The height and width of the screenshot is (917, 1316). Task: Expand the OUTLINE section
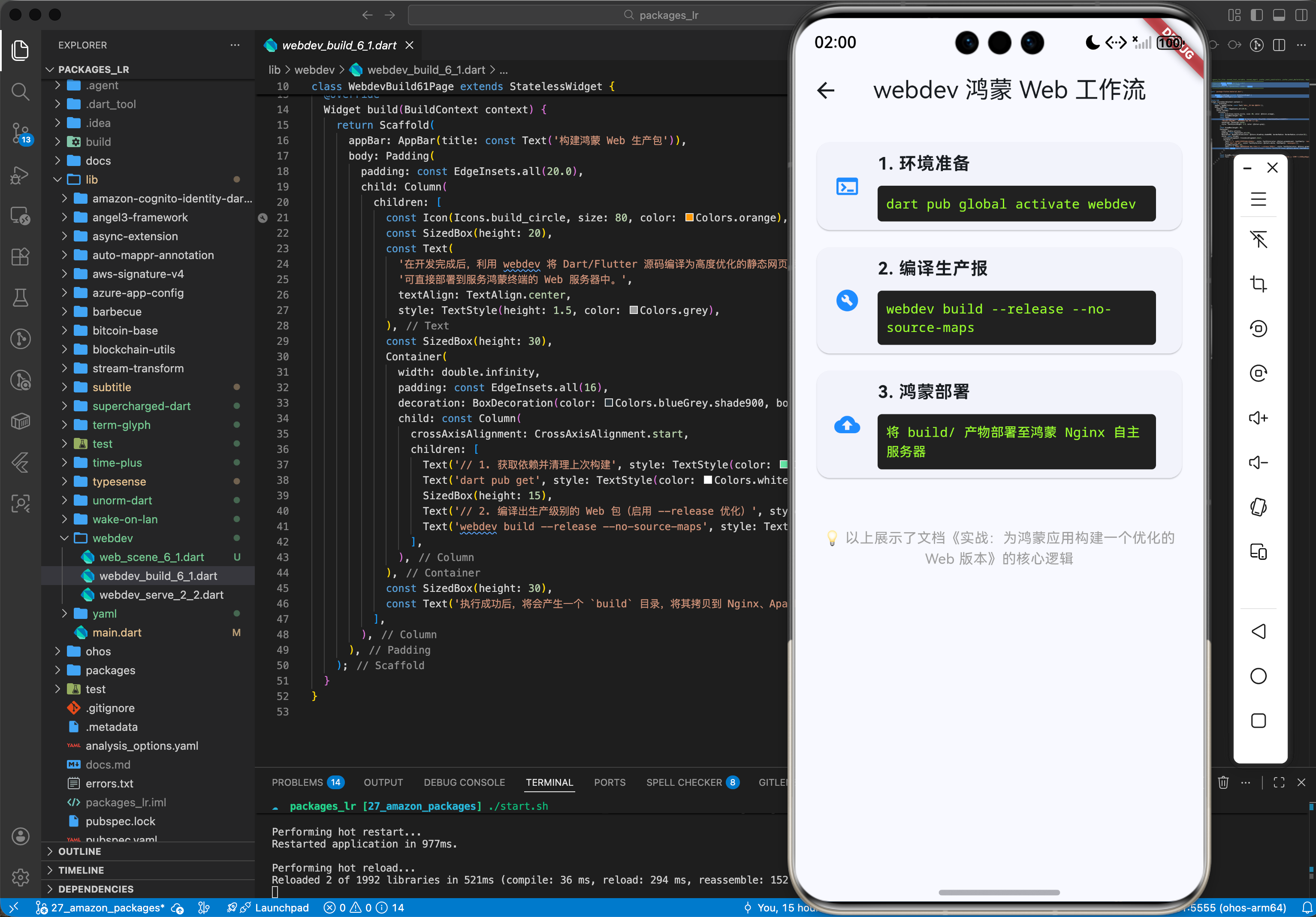coord(148,852)
